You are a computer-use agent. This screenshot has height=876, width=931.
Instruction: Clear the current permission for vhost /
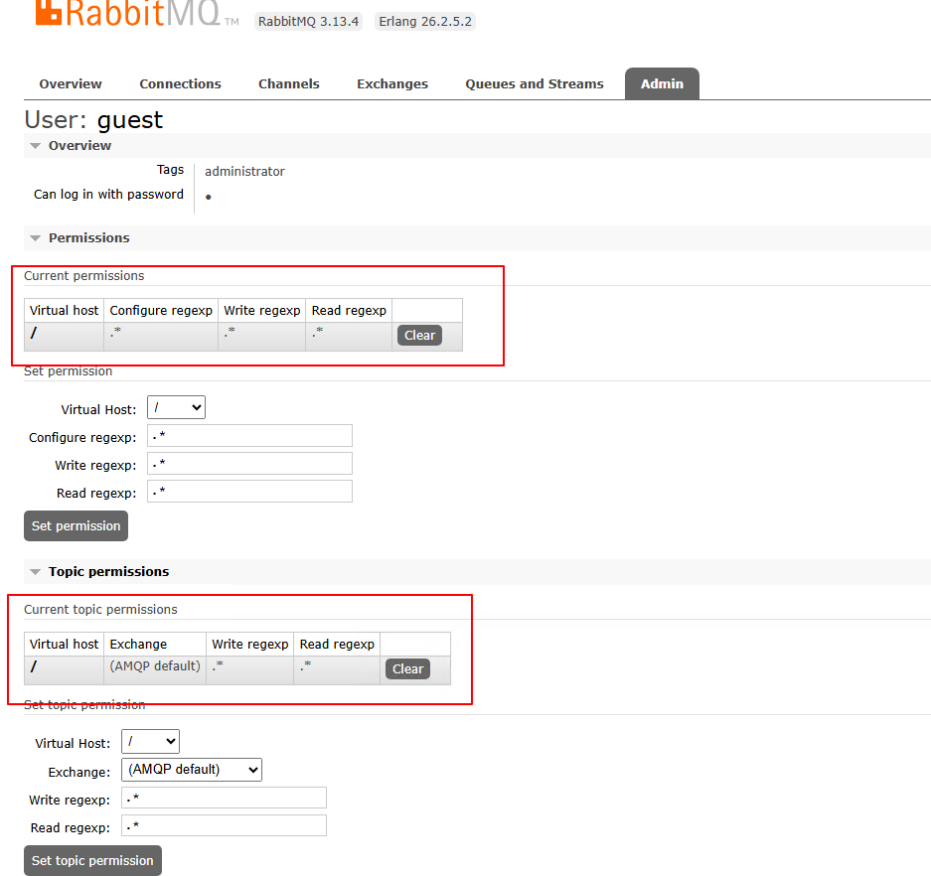tap(419, 336)
